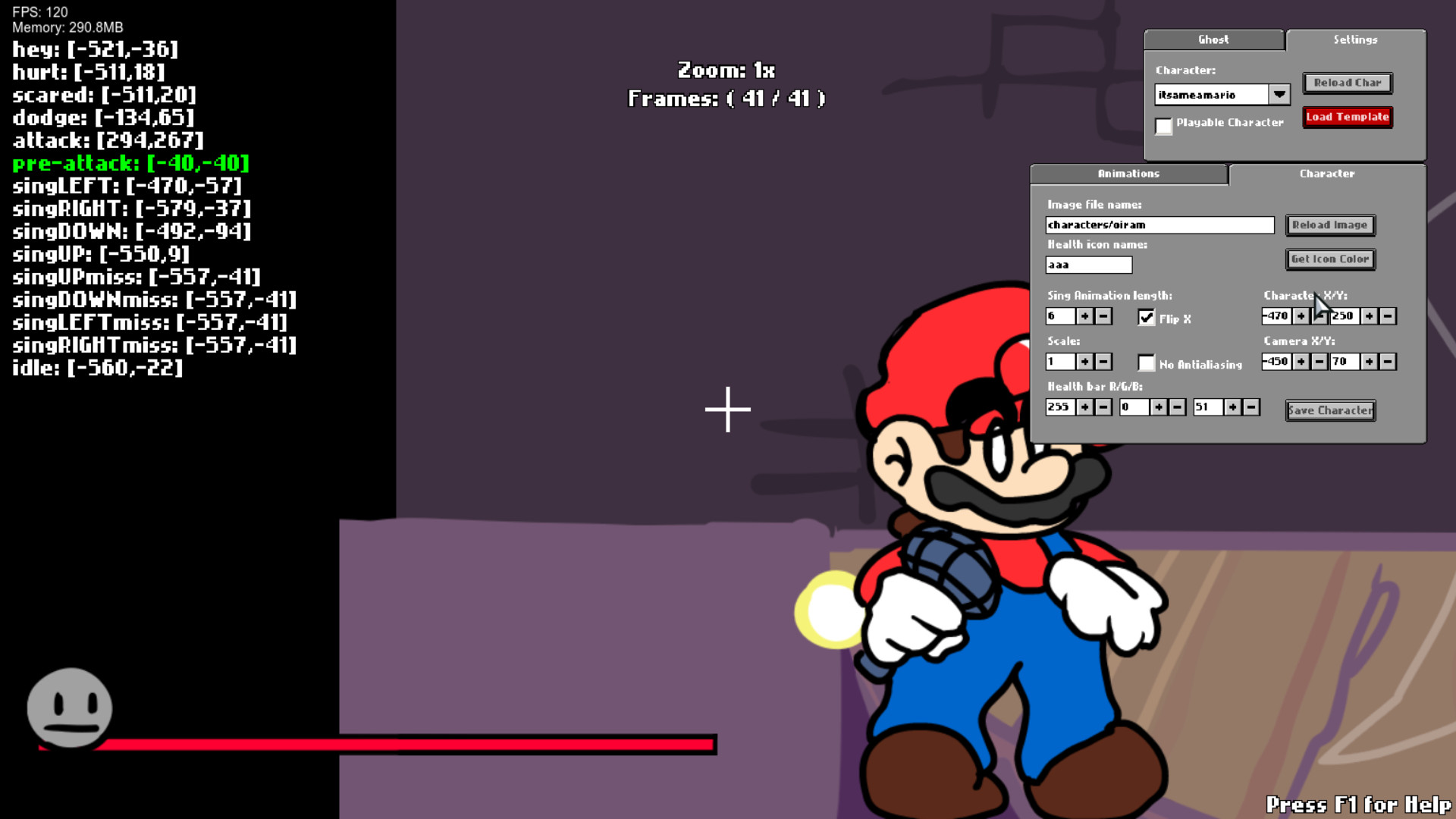Increase the Sing Animation Length value
The image size is (1456, 819).
(1085, 316)
